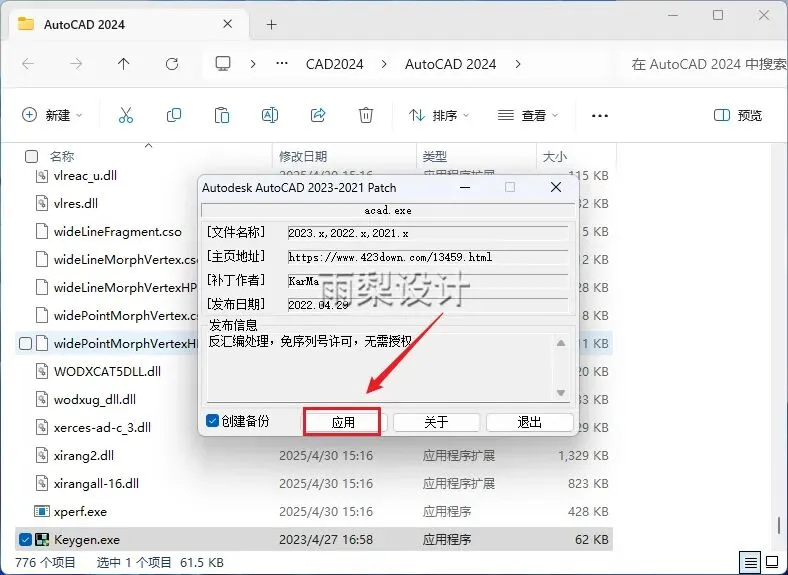Viewport: 788px width, 575px height.
Task: Open the 查看 view dropdown
Action: (x=528, y=115)
